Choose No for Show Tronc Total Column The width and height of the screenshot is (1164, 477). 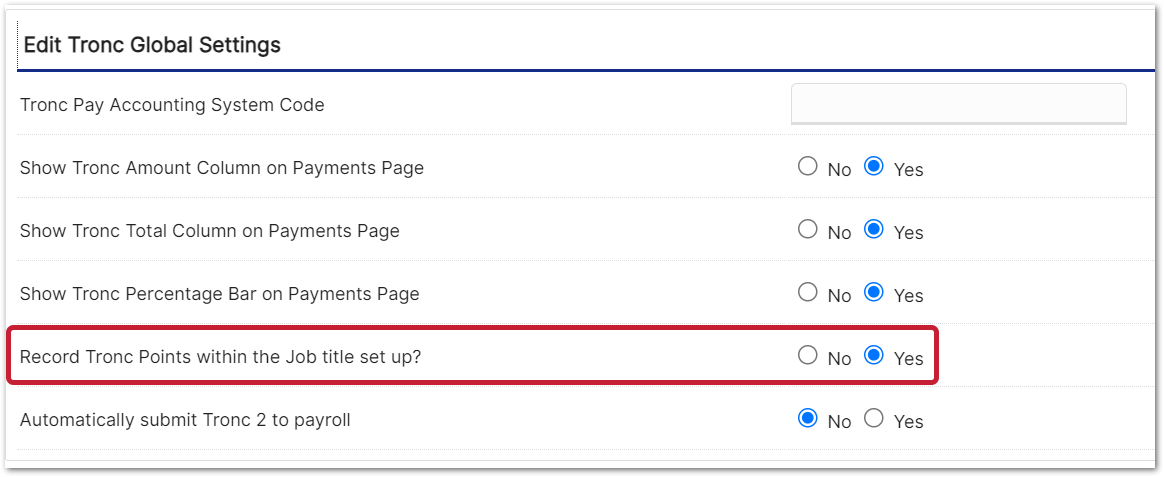pos(808,230)
